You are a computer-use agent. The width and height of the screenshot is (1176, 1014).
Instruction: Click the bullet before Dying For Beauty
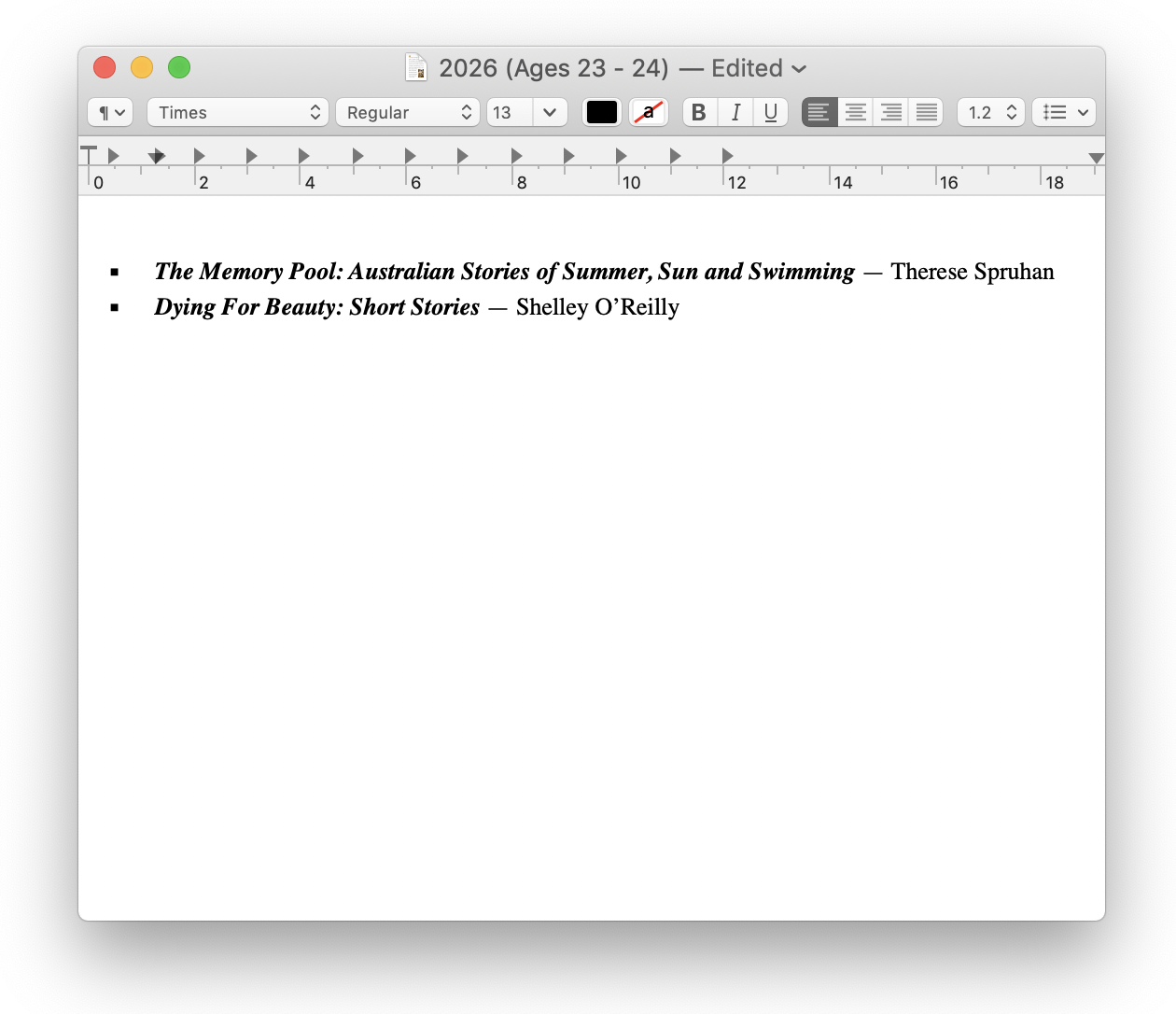(x=115, y=307)
